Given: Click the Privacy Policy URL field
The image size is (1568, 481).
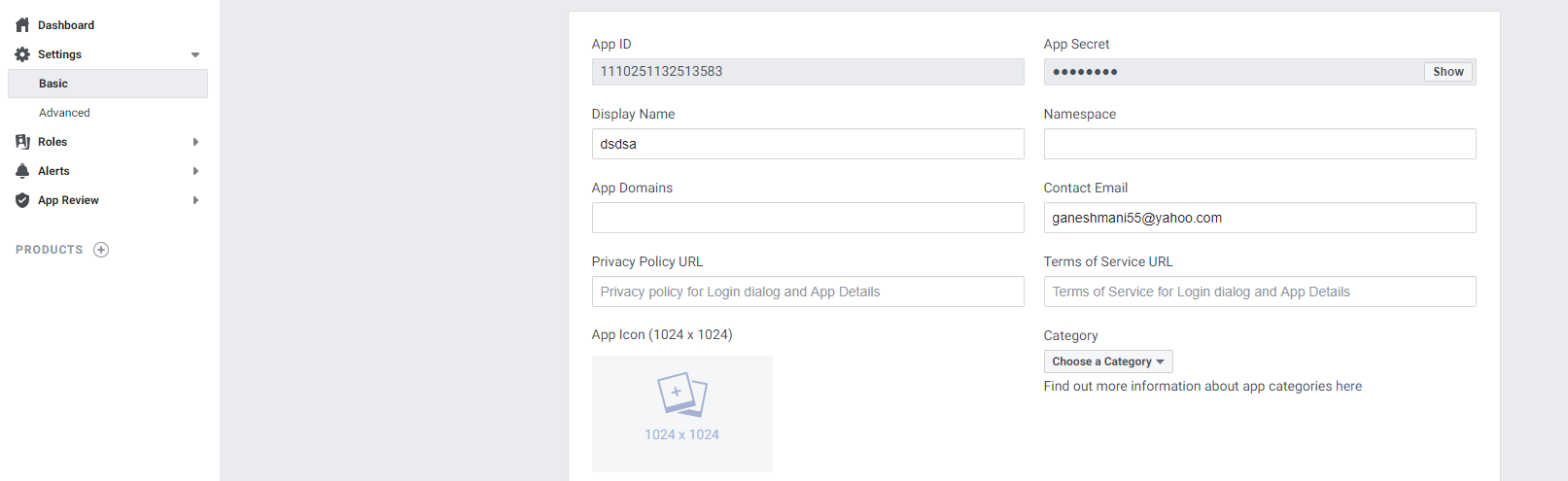Looking at the screenshot, I should [807, 292].
